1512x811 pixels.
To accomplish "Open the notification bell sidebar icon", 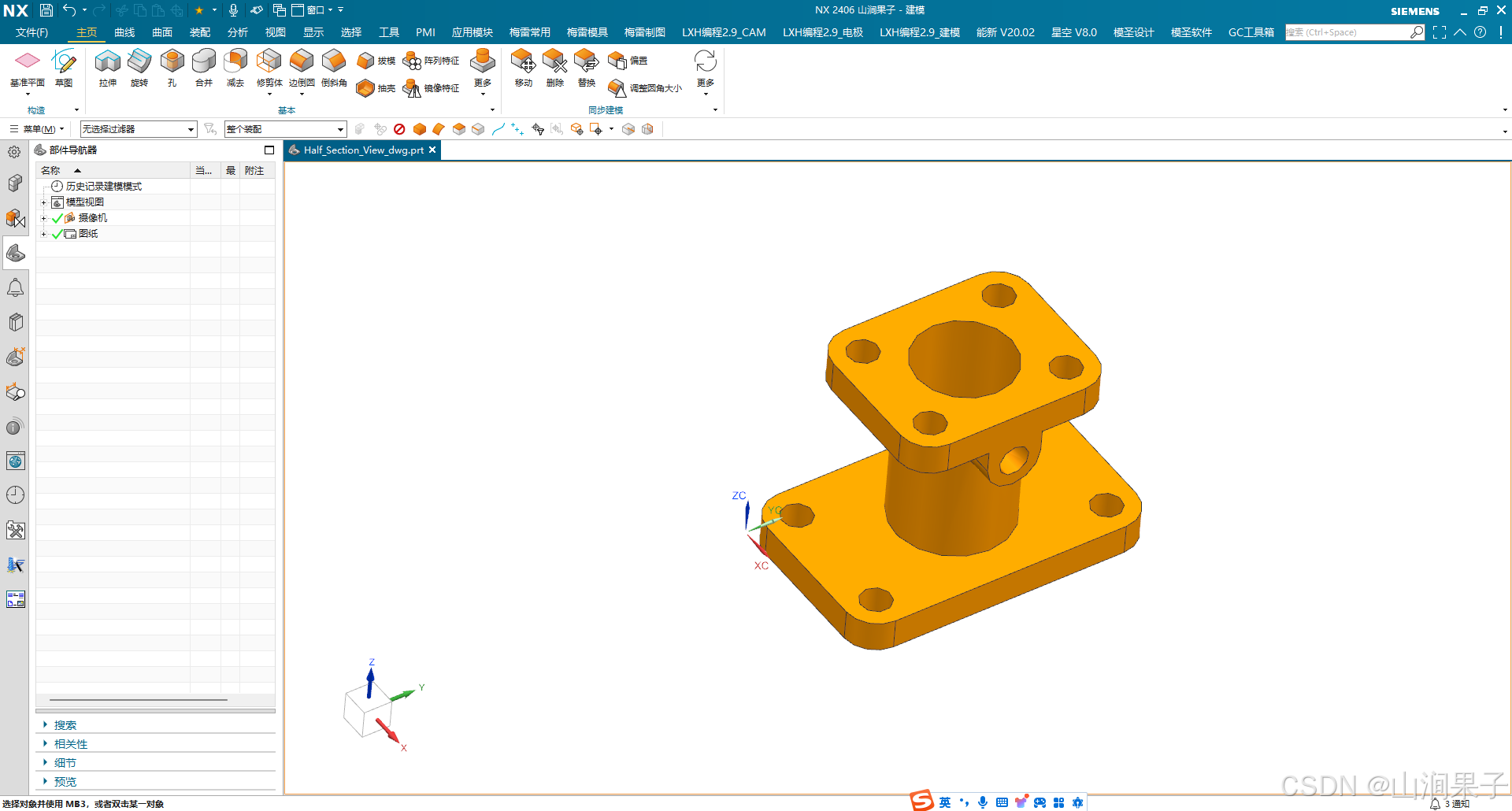I will tap(15, 288).
